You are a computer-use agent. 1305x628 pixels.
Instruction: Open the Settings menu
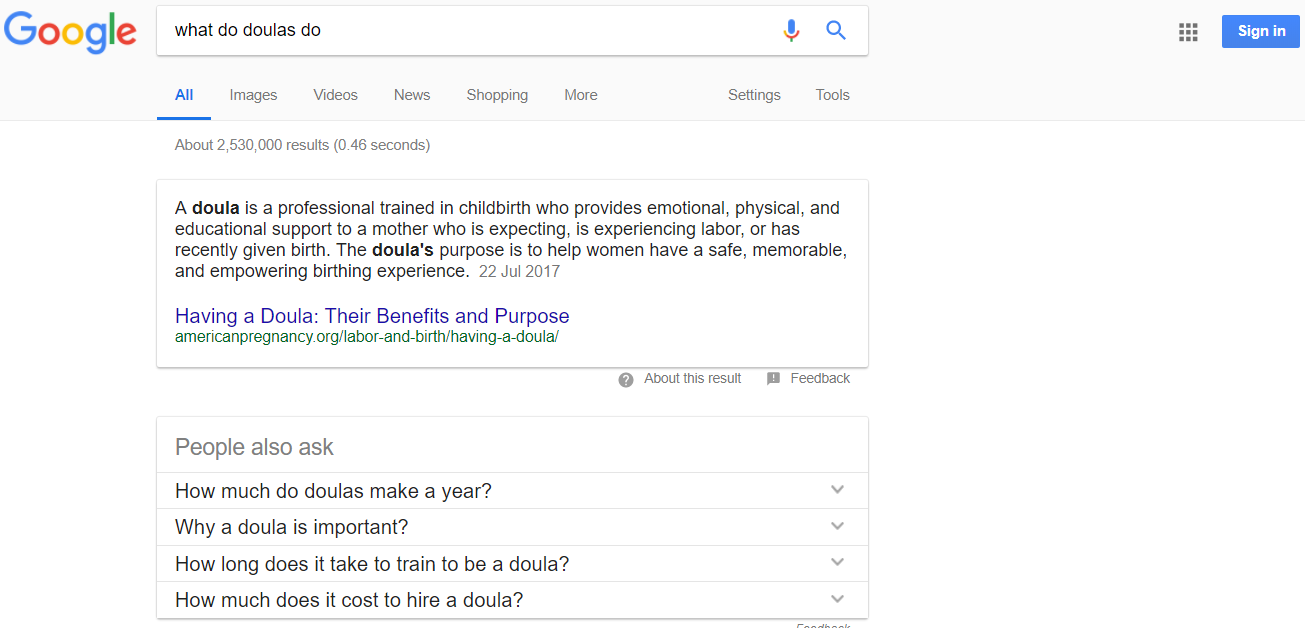[x=754, y=95]
